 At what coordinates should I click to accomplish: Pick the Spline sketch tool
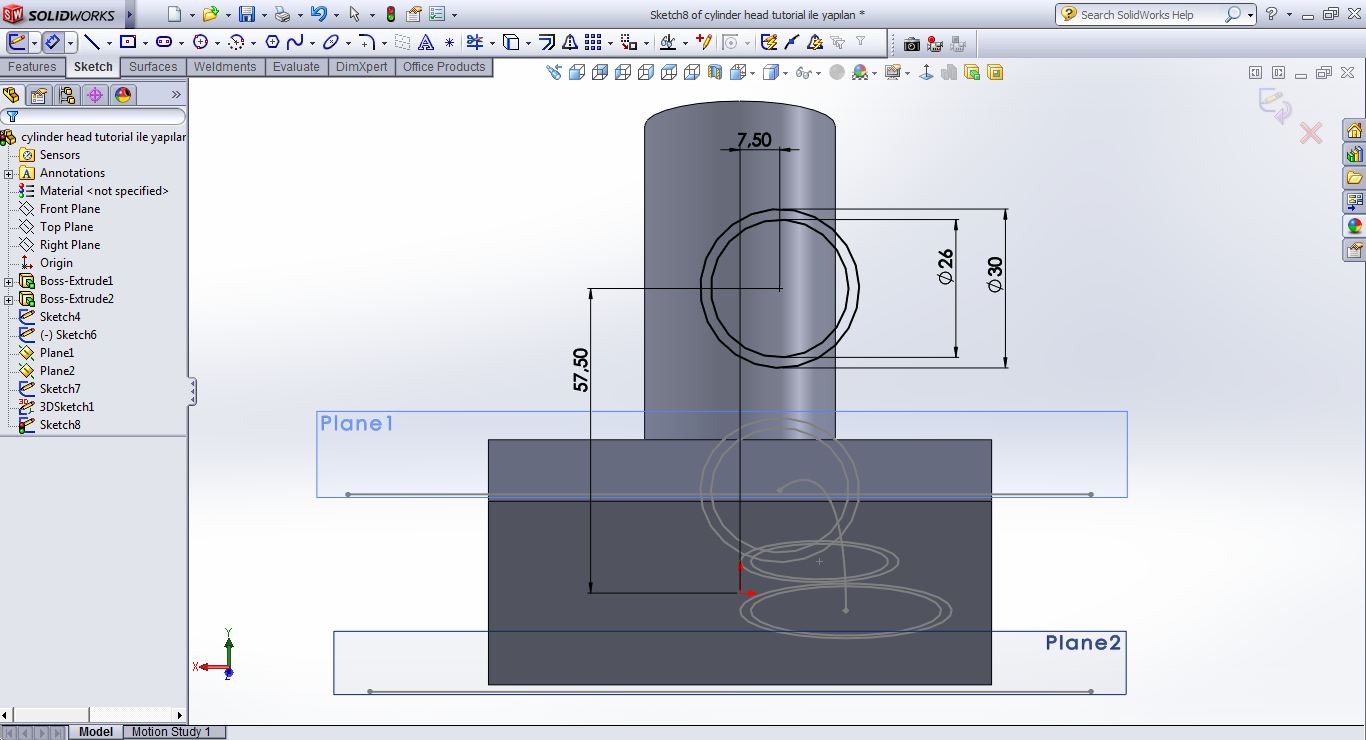295,42
